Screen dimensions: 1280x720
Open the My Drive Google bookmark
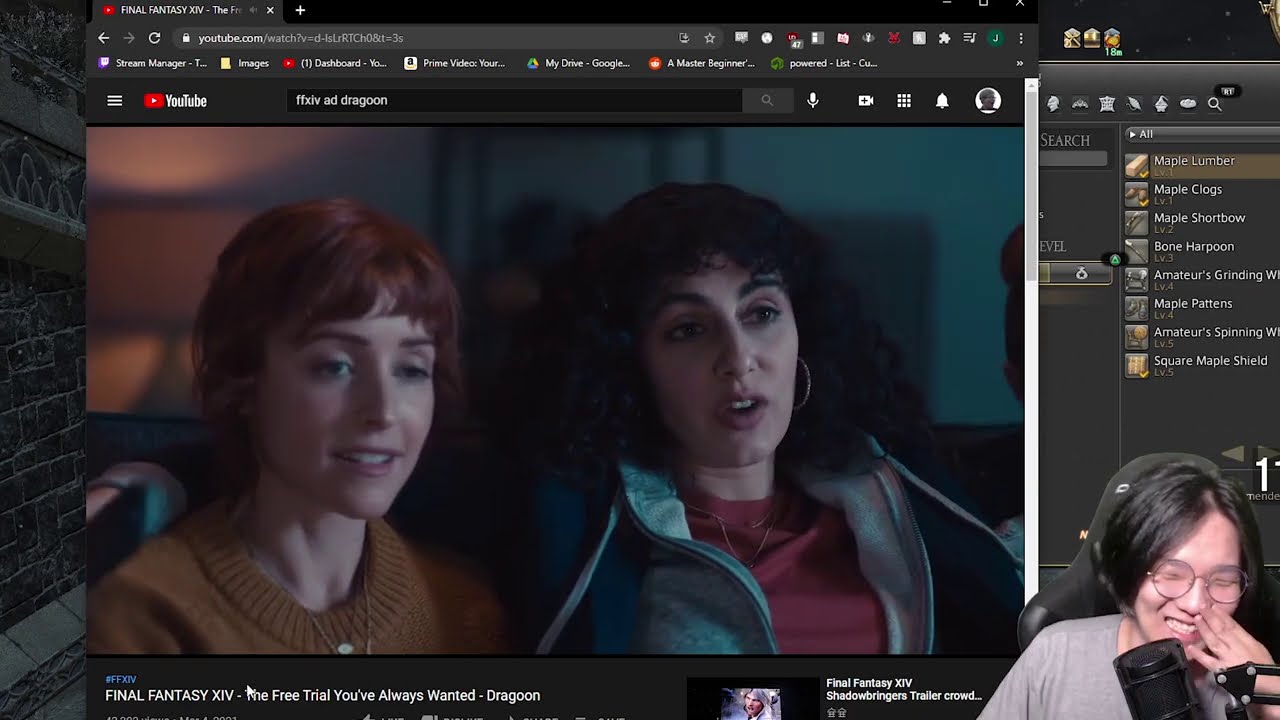pyautogui.click(x=579, y=63)
